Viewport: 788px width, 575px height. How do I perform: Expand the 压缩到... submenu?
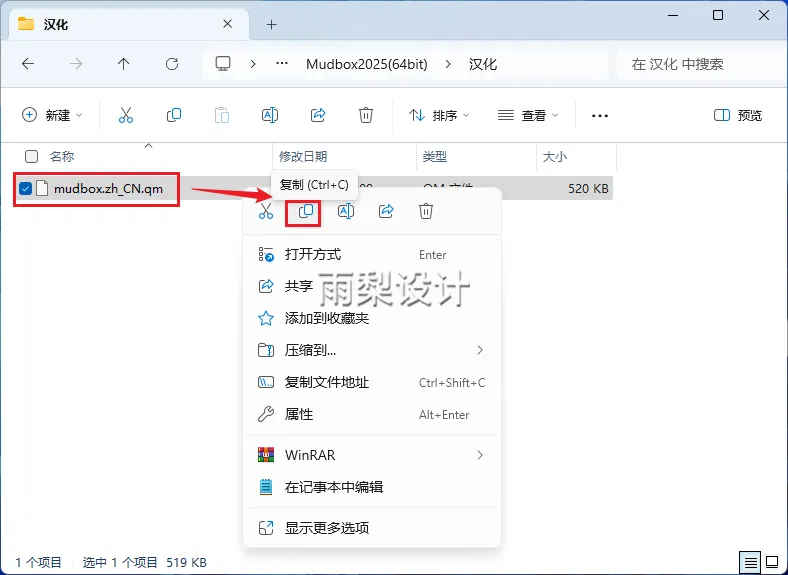[480, 350]
